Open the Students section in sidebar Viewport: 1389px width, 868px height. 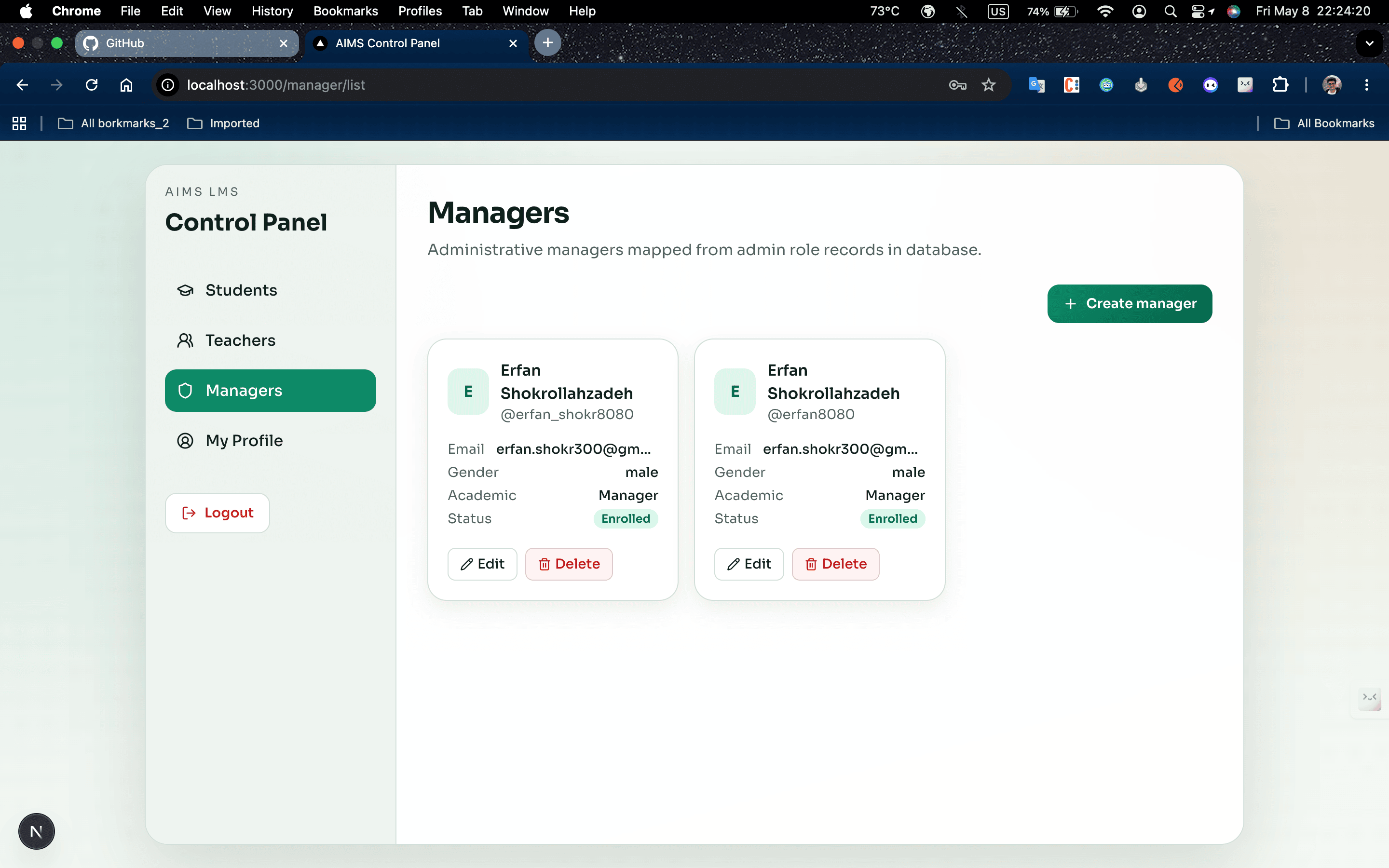coord(270,290)
